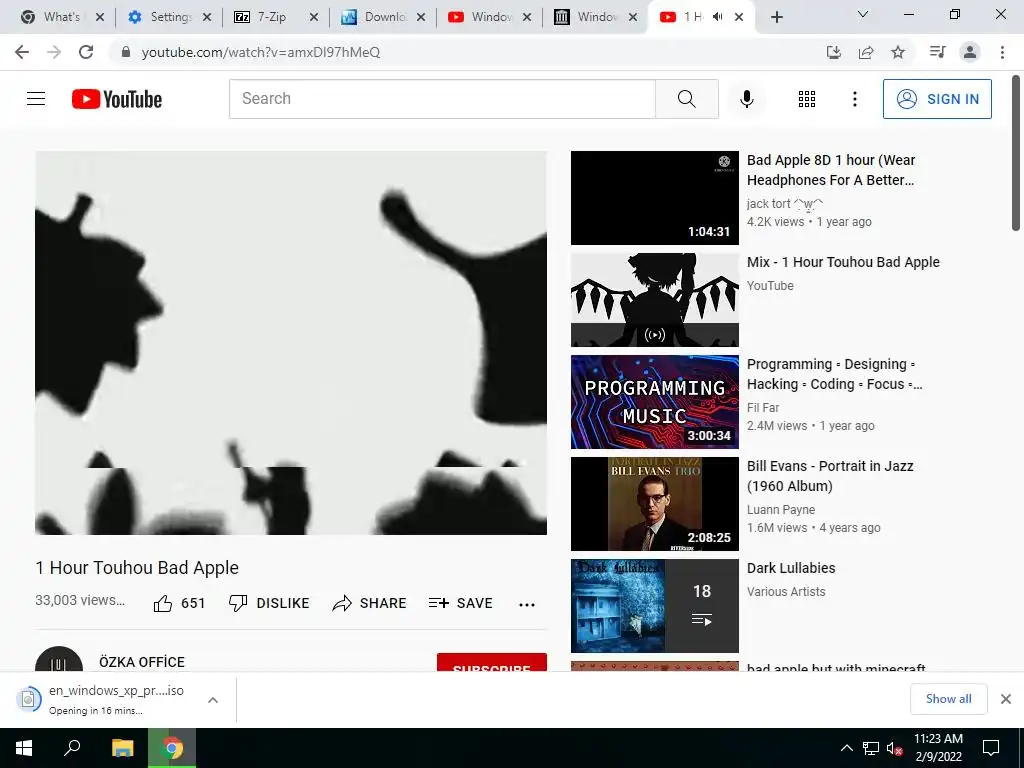This screenshot has height=768, width=1024.
Task: Open Dark Lullabies playlist thumbnail
Action: [x=654, y=606]
